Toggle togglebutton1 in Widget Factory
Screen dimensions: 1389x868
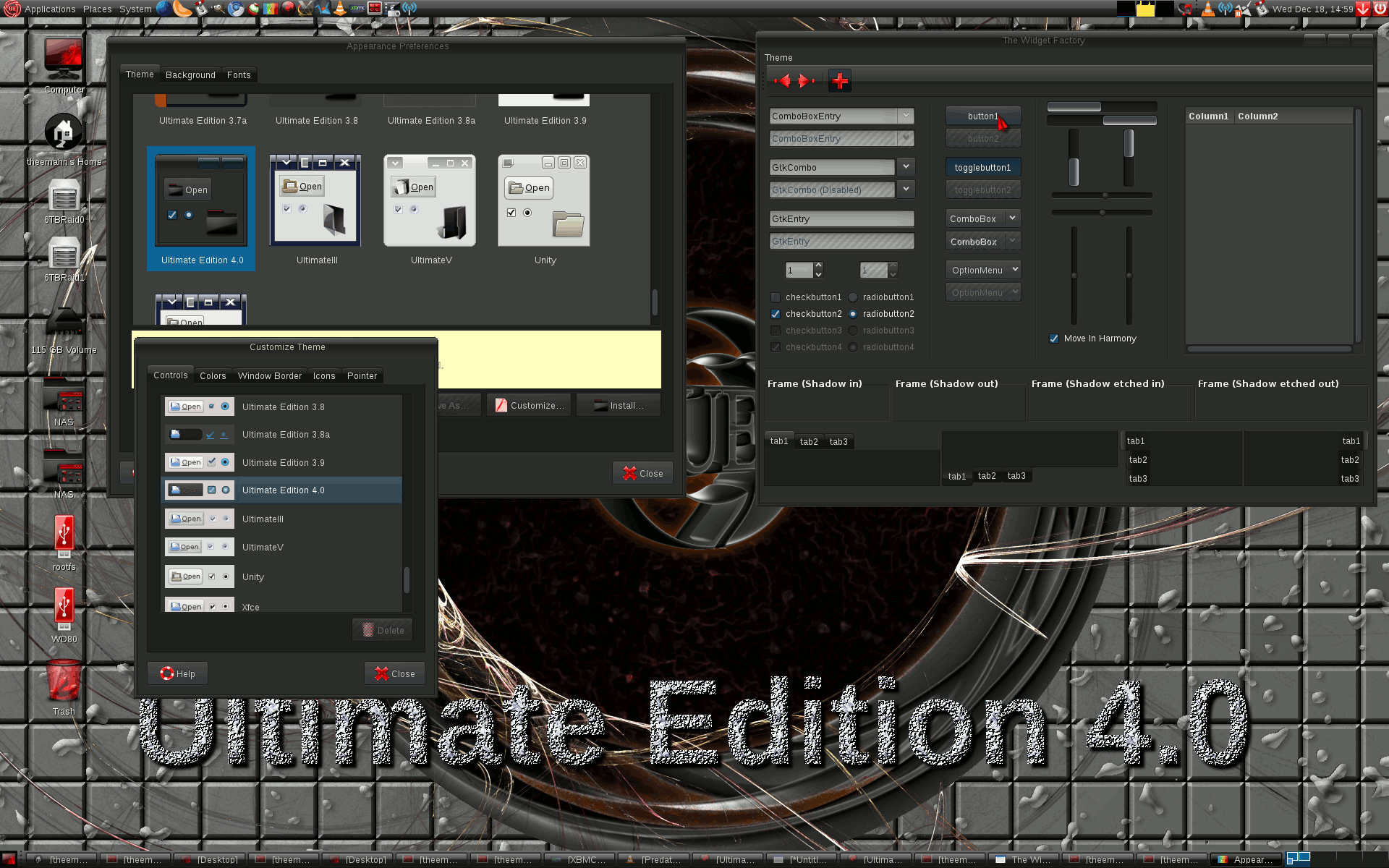tap(983, 167)
